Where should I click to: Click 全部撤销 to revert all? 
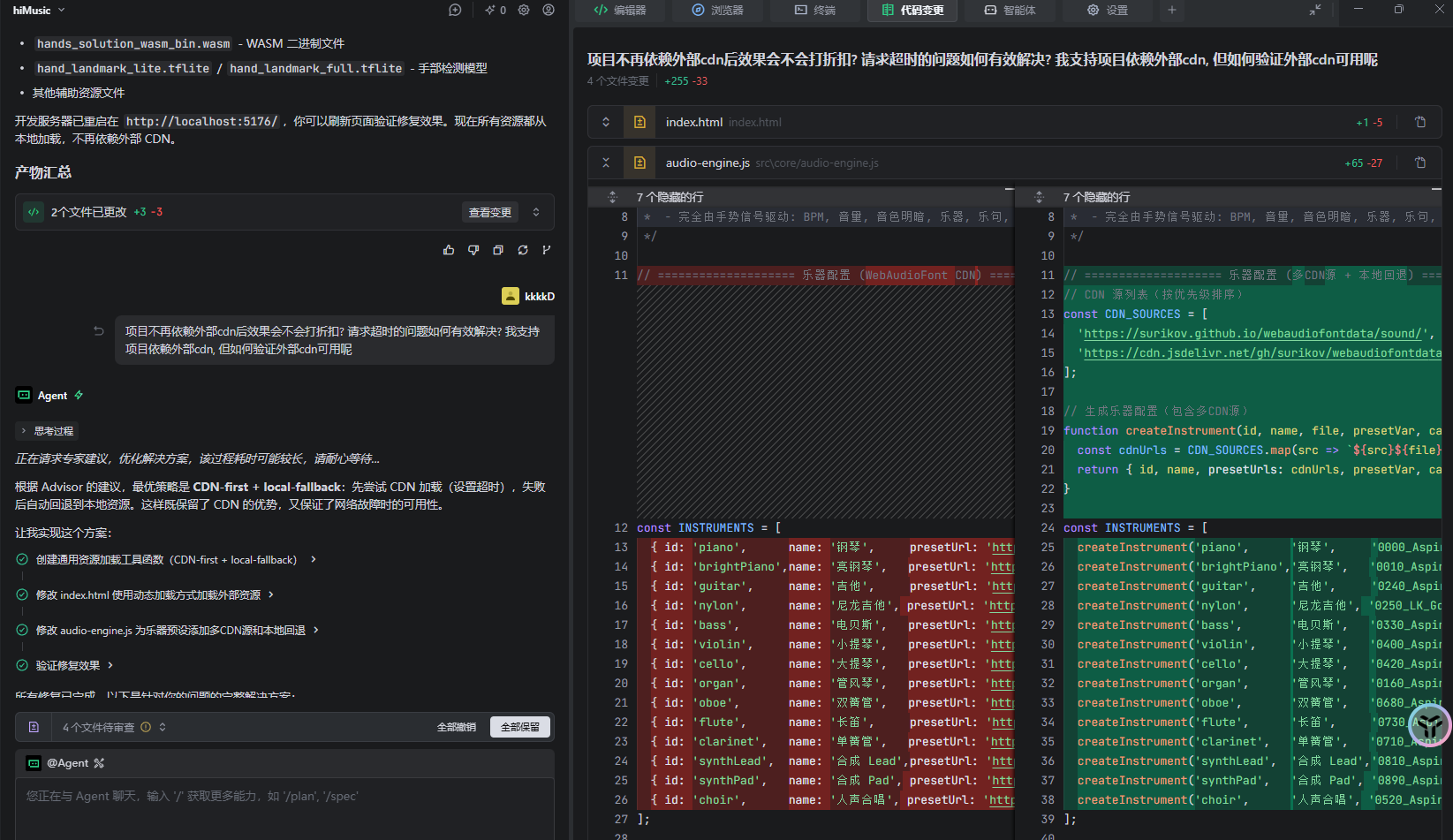coord(457,727)
